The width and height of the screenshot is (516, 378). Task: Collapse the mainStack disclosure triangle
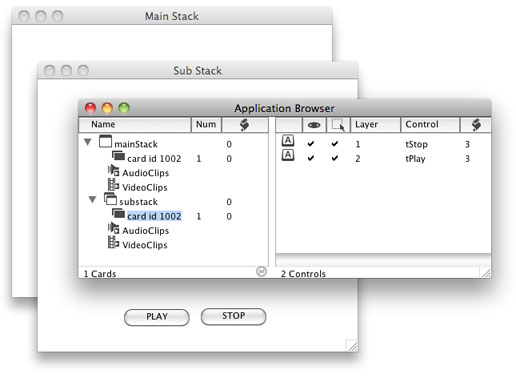point(88,142)
